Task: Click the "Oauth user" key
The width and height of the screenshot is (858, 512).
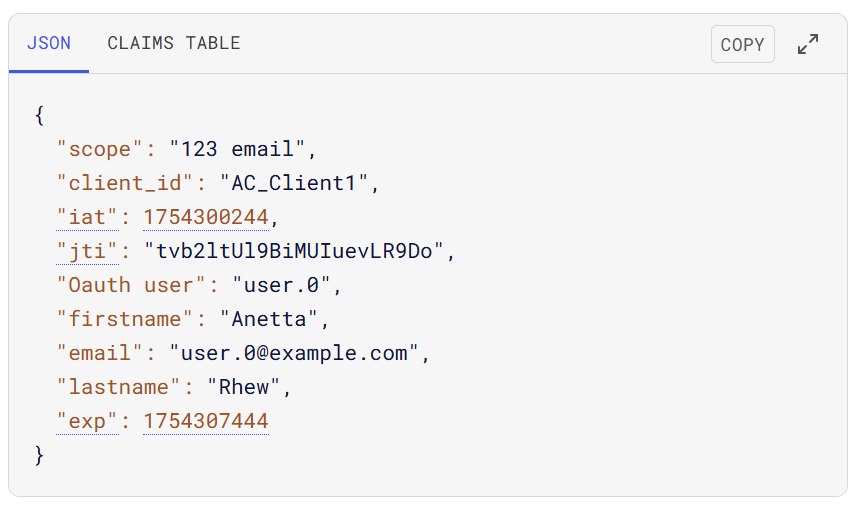Action: point(131,285)
